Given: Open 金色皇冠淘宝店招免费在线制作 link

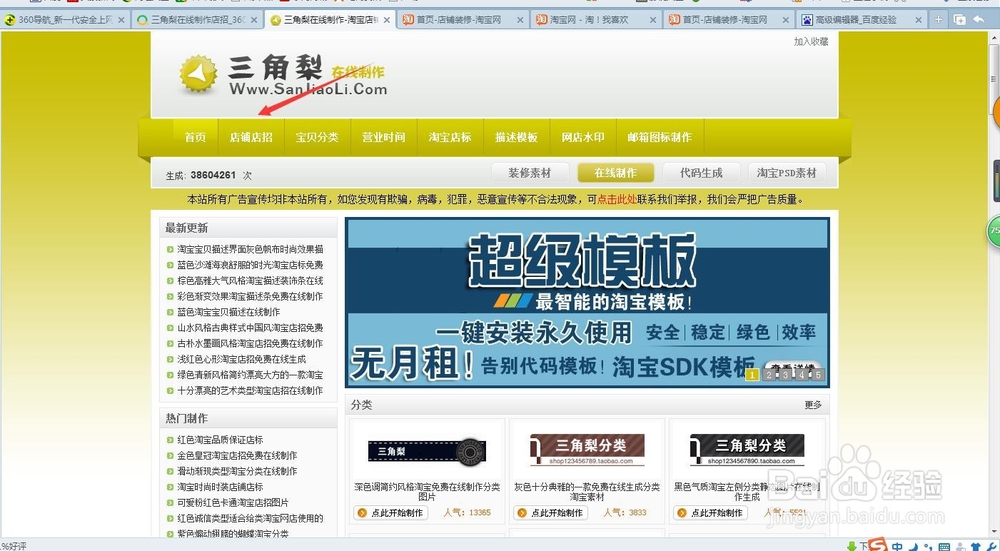Looking at the screenshot, I should point(237,455).
